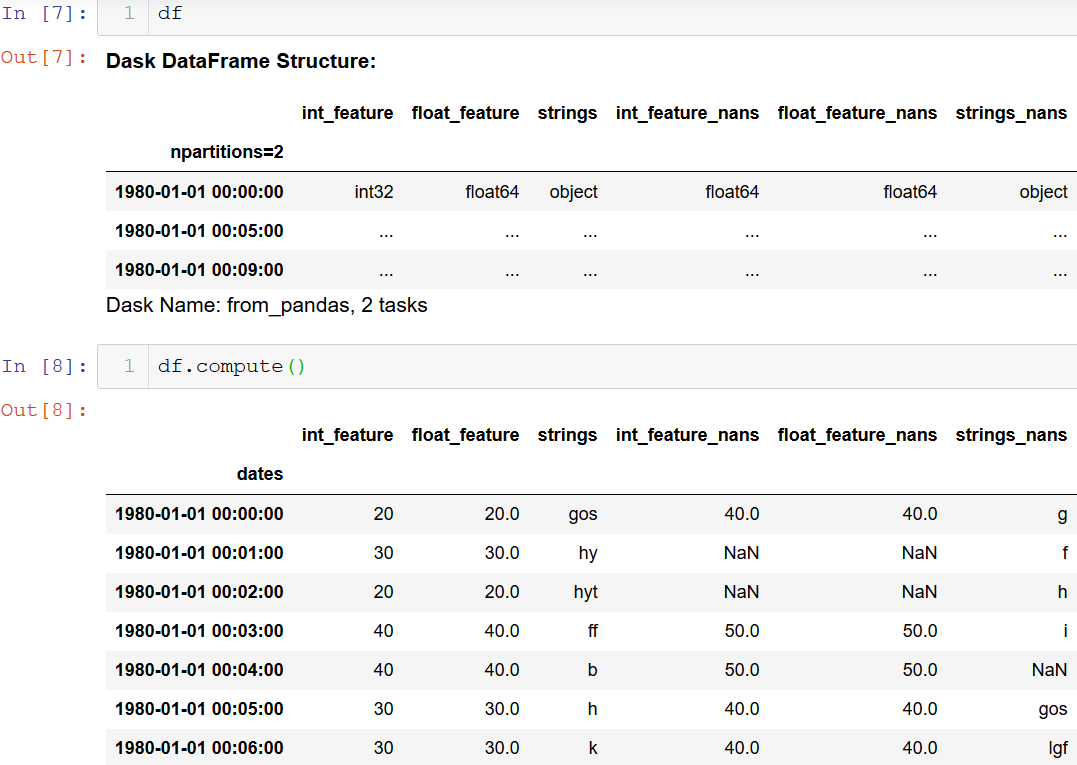Click the int_feature value 20 in 00:00:00 row
The width and height of the screenshot is (1077, 765).
coord(383,514)
